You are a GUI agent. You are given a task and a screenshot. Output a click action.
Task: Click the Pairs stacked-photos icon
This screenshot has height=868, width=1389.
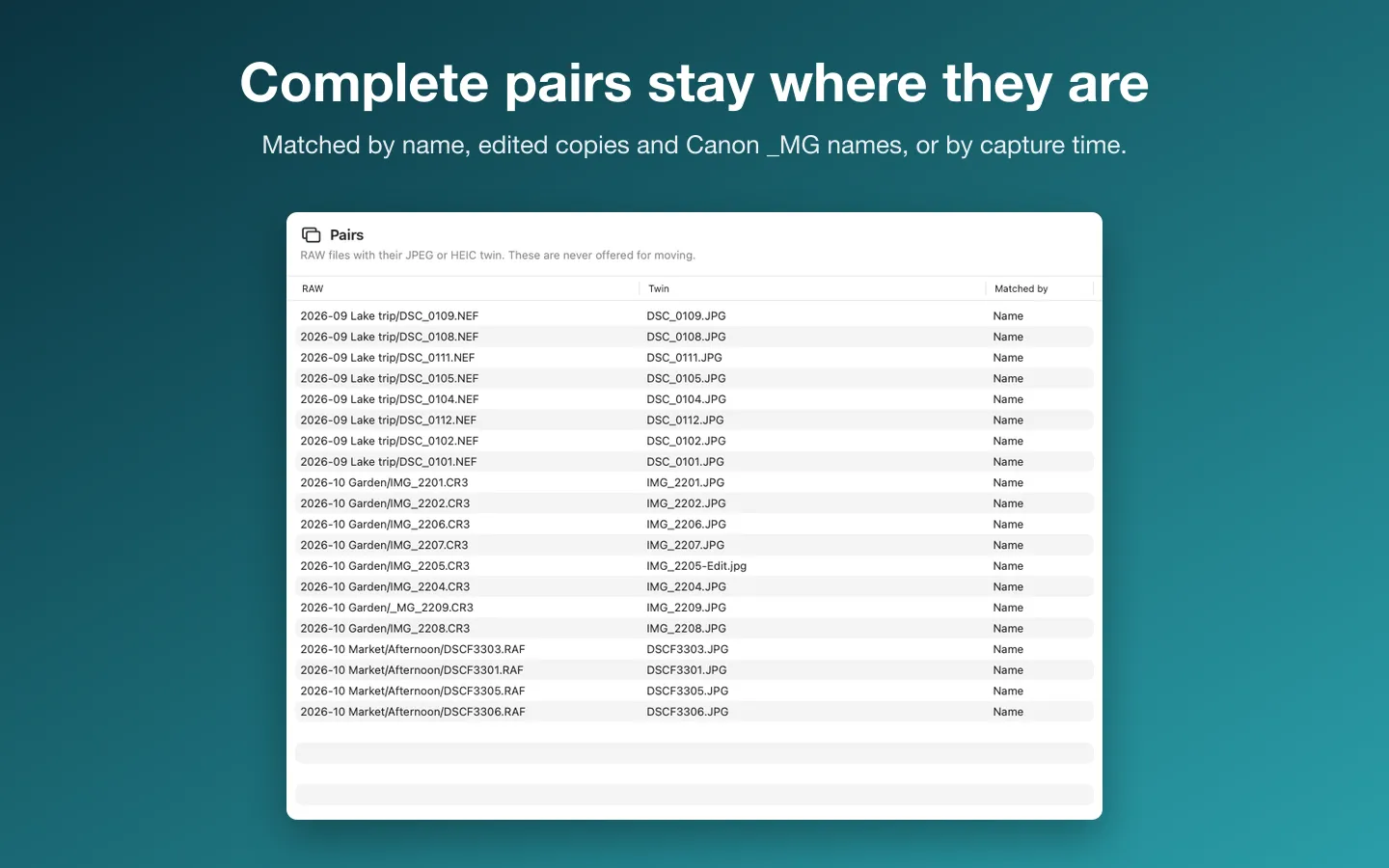coord(311,235)
